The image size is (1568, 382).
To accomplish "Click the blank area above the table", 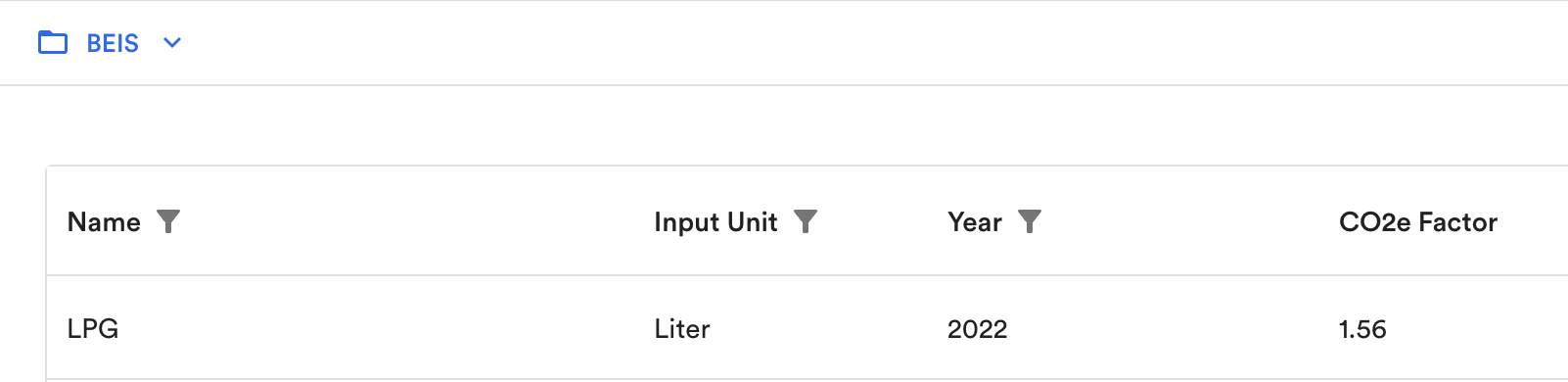I will point(783,125).
